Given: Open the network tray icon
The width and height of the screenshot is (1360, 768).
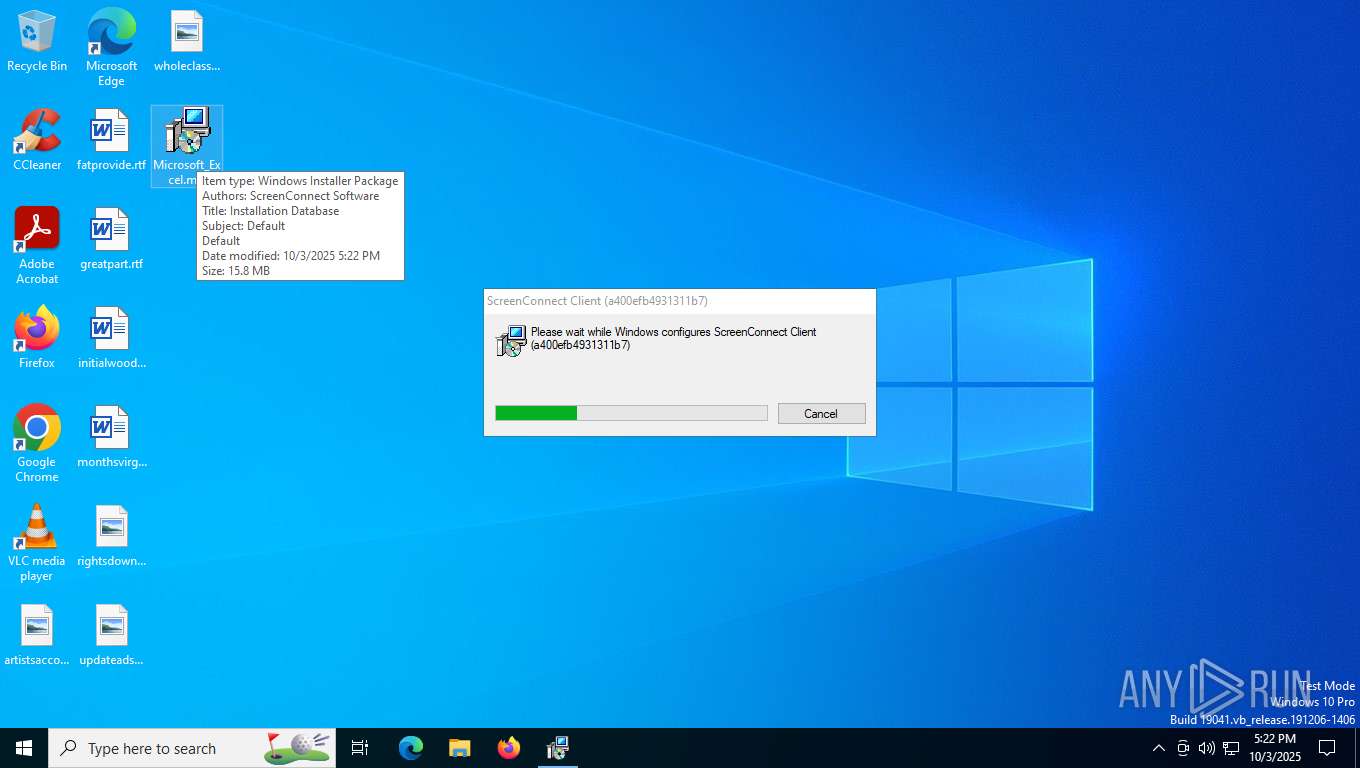Looking at the screenshot, I should pos(1231,748).
